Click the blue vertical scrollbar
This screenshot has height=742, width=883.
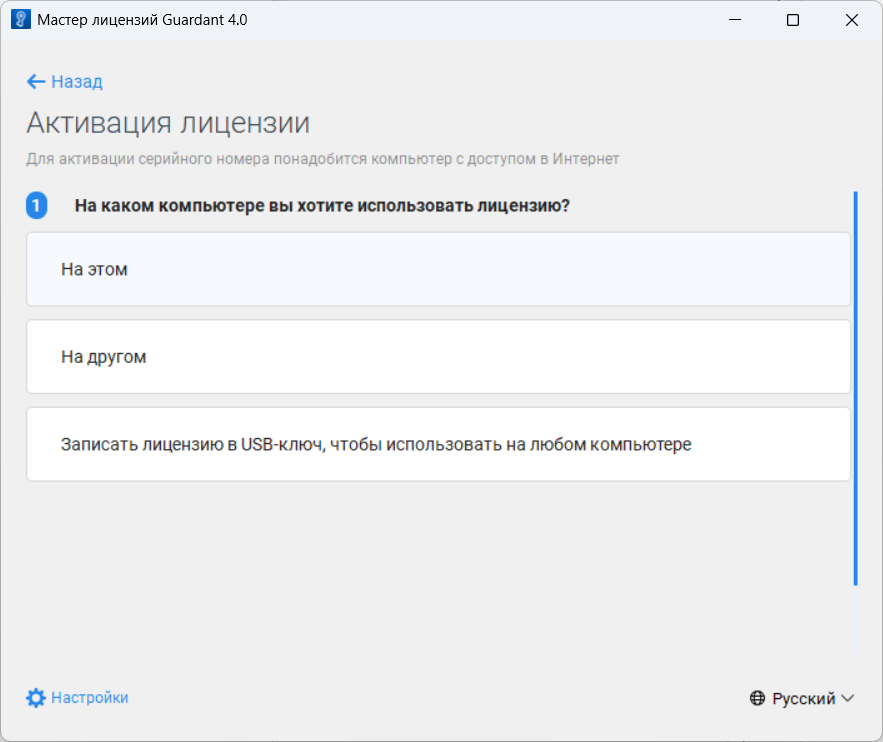pos(855,388)
